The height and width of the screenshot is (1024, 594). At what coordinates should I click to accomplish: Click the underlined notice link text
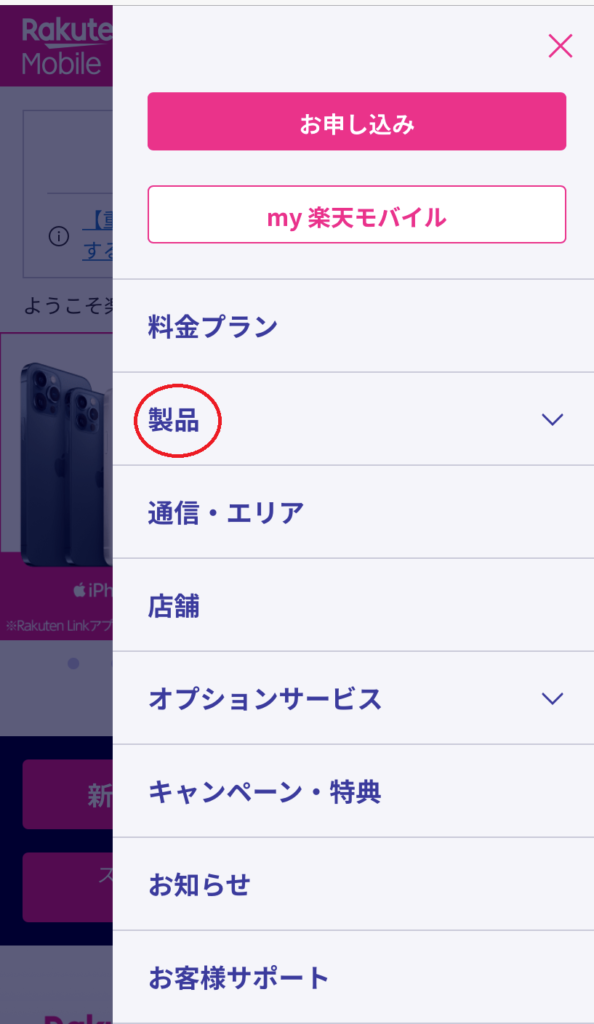[x=98, y=236]
